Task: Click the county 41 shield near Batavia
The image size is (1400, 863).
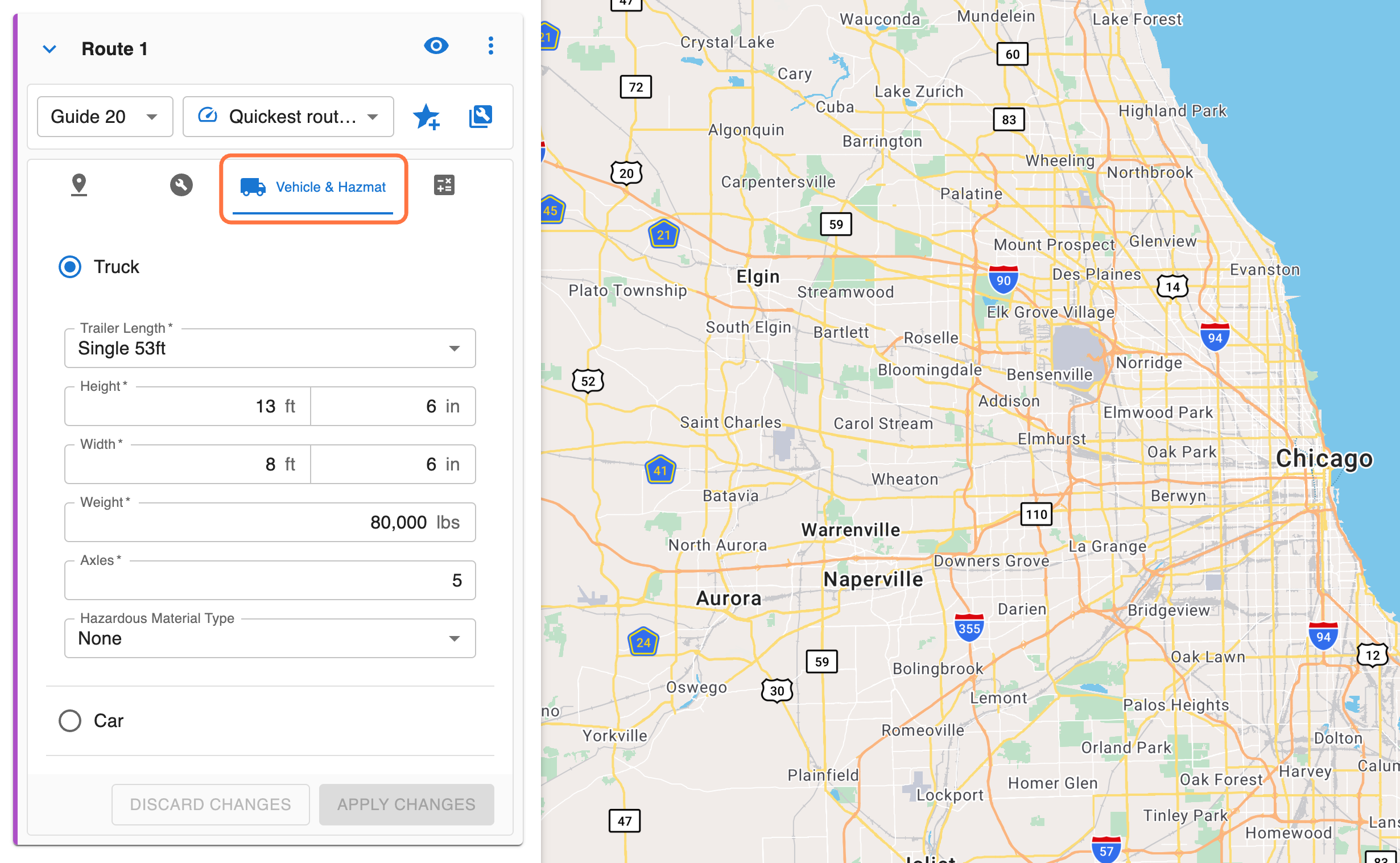Action: click(660, 470)
